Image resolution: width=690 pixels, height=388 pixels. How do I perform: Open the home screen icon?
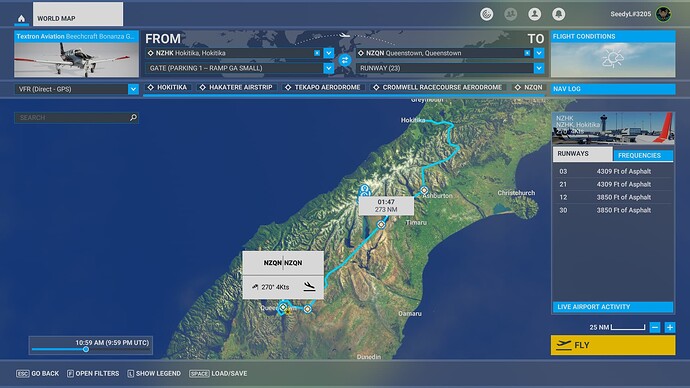point(21,18)
